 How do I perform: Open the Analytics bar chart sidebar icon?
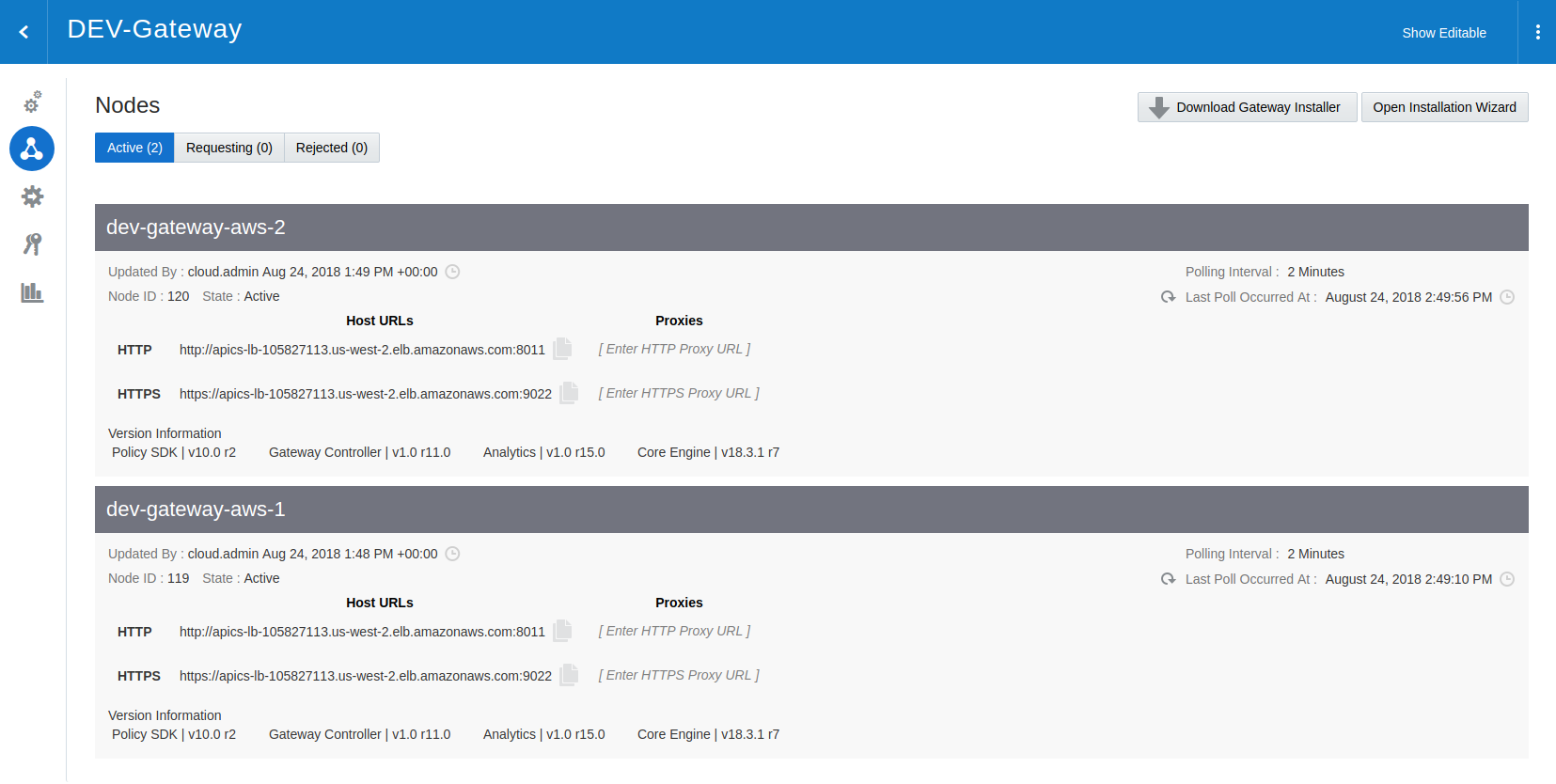click(x=32, y=292)
